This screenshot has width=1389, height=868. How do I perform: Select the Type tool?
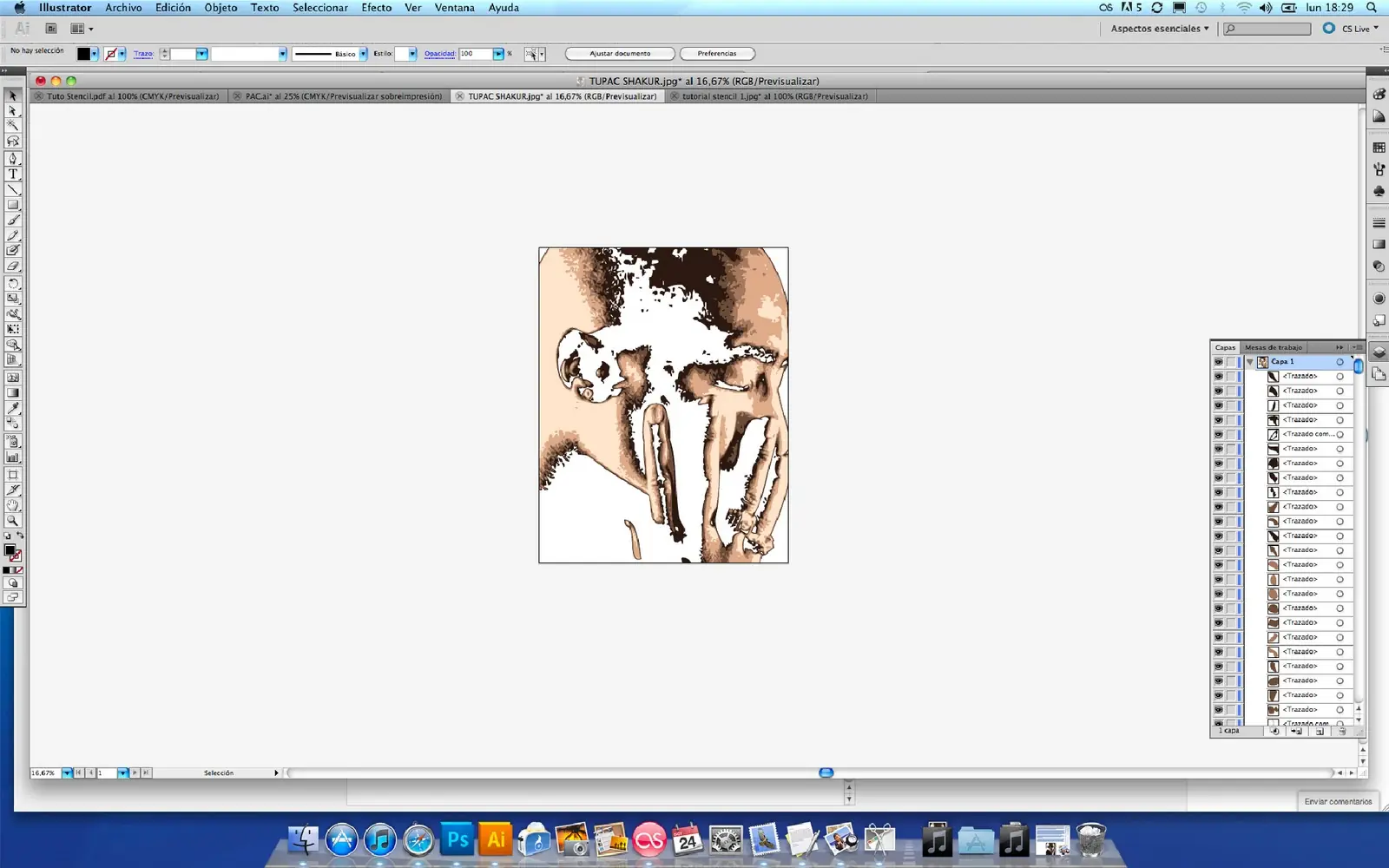click(13, 174)
